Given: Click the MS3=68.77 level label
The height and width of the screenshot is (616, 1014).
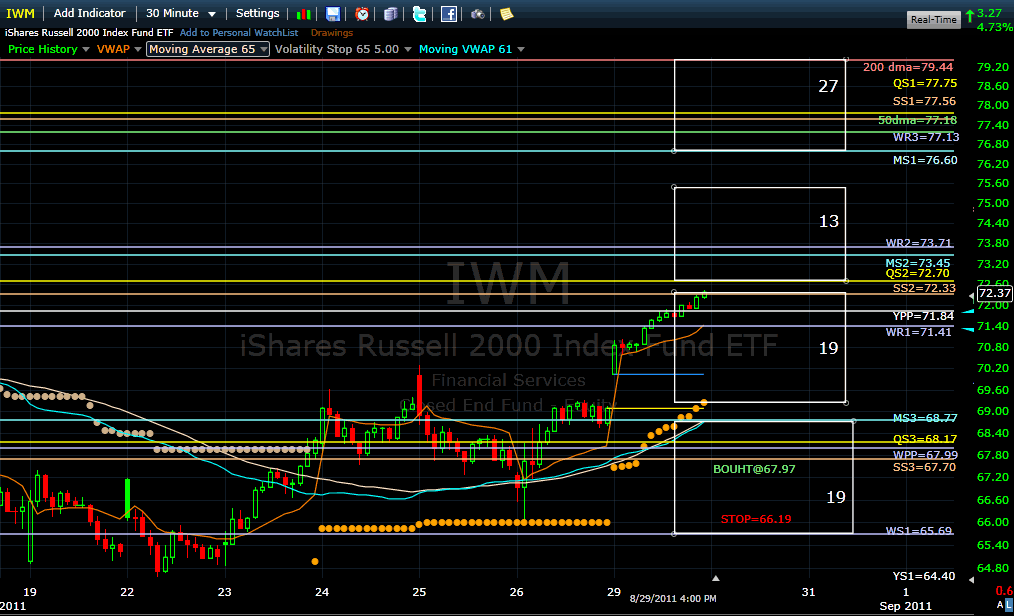Looking at the screenshot, I should (x=925, y=418).
